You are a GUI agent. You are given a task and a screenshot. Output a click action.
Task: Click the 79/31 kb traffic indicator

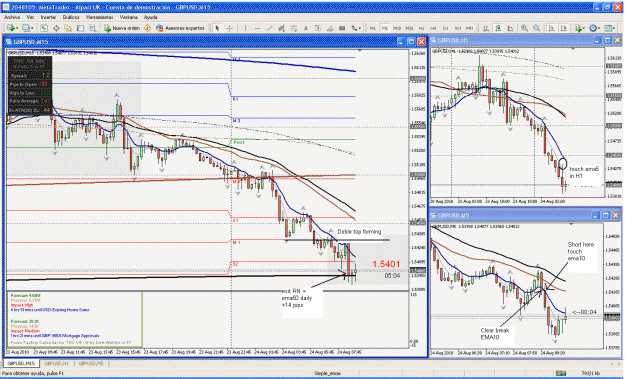point(591,373)
